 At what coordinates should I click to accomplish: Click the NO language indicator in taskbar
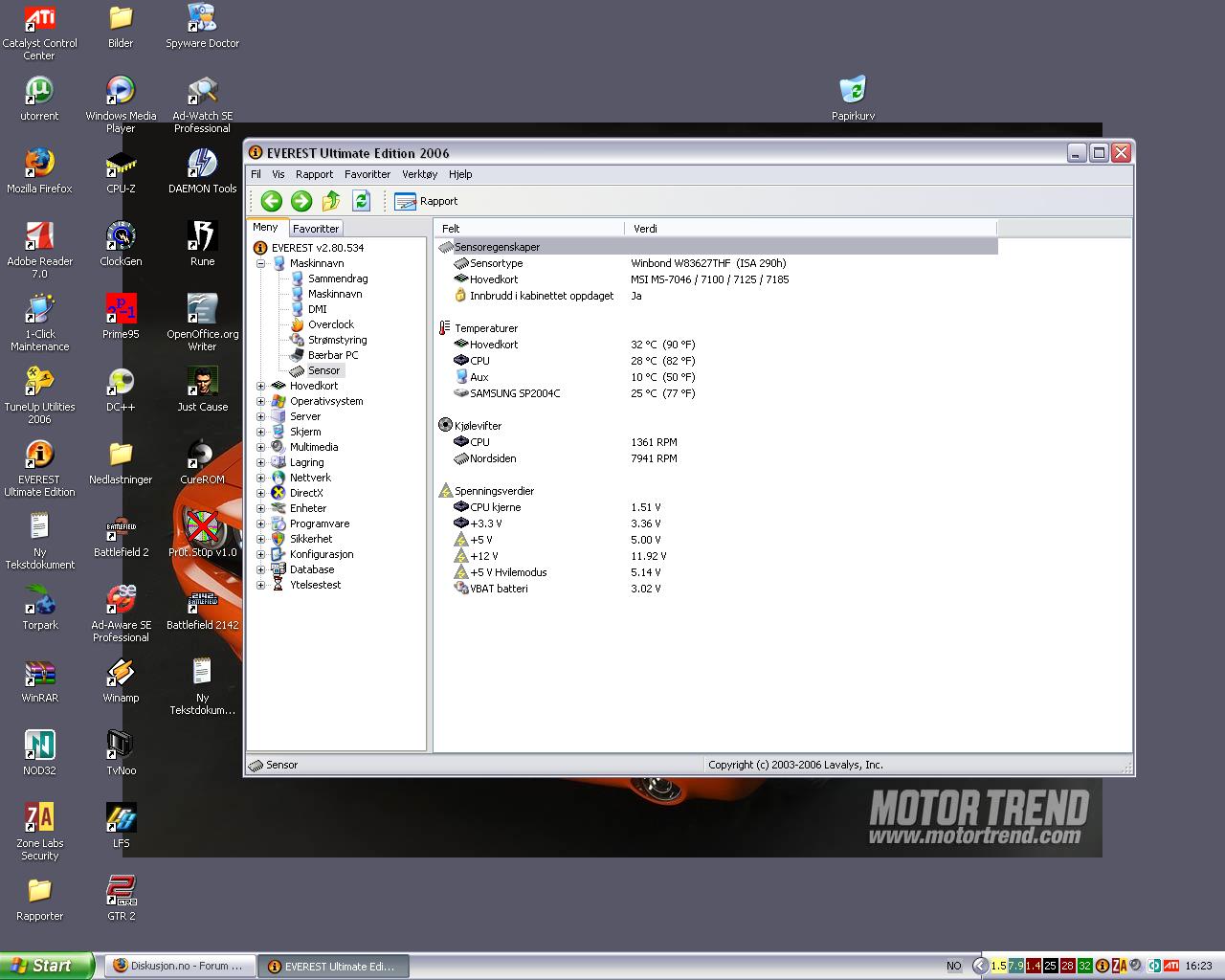(x=954, y=966)
